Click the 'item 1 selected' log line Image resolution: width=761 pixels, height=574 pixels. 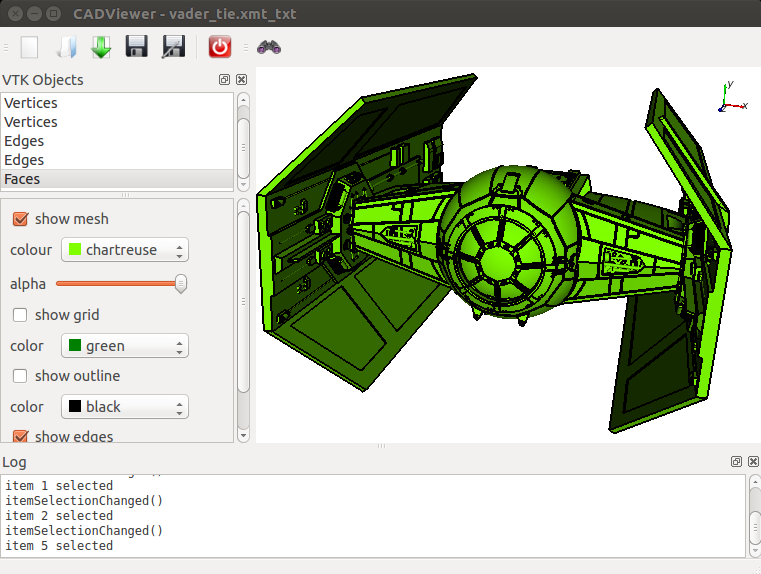pyautogui.click(x=59, y=486)
